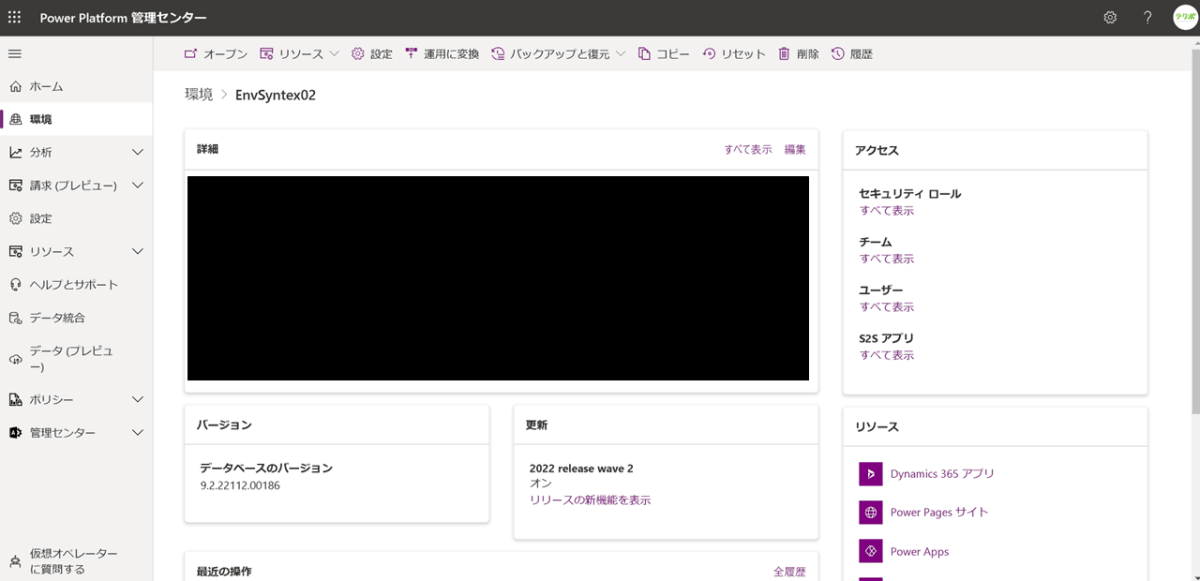Image resolution: width=1200 pixels, height=581 pixels.
Task: Open the app launcher waffle icon
Action: coord(14,17)
